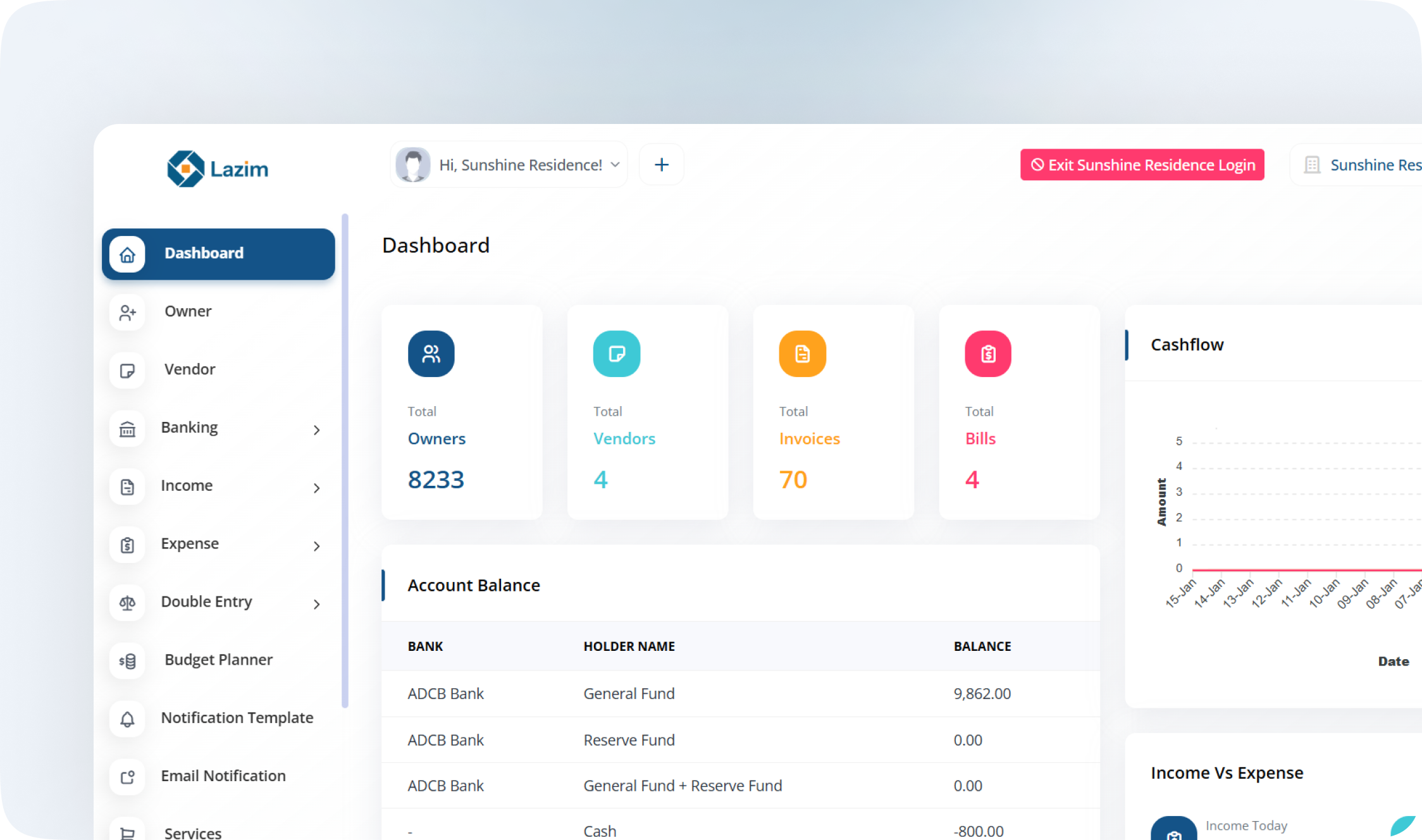This screenshot has width=1422, height=840.
Task: Expand the Expense submenu chevron
Action: (x=317, y=546)
